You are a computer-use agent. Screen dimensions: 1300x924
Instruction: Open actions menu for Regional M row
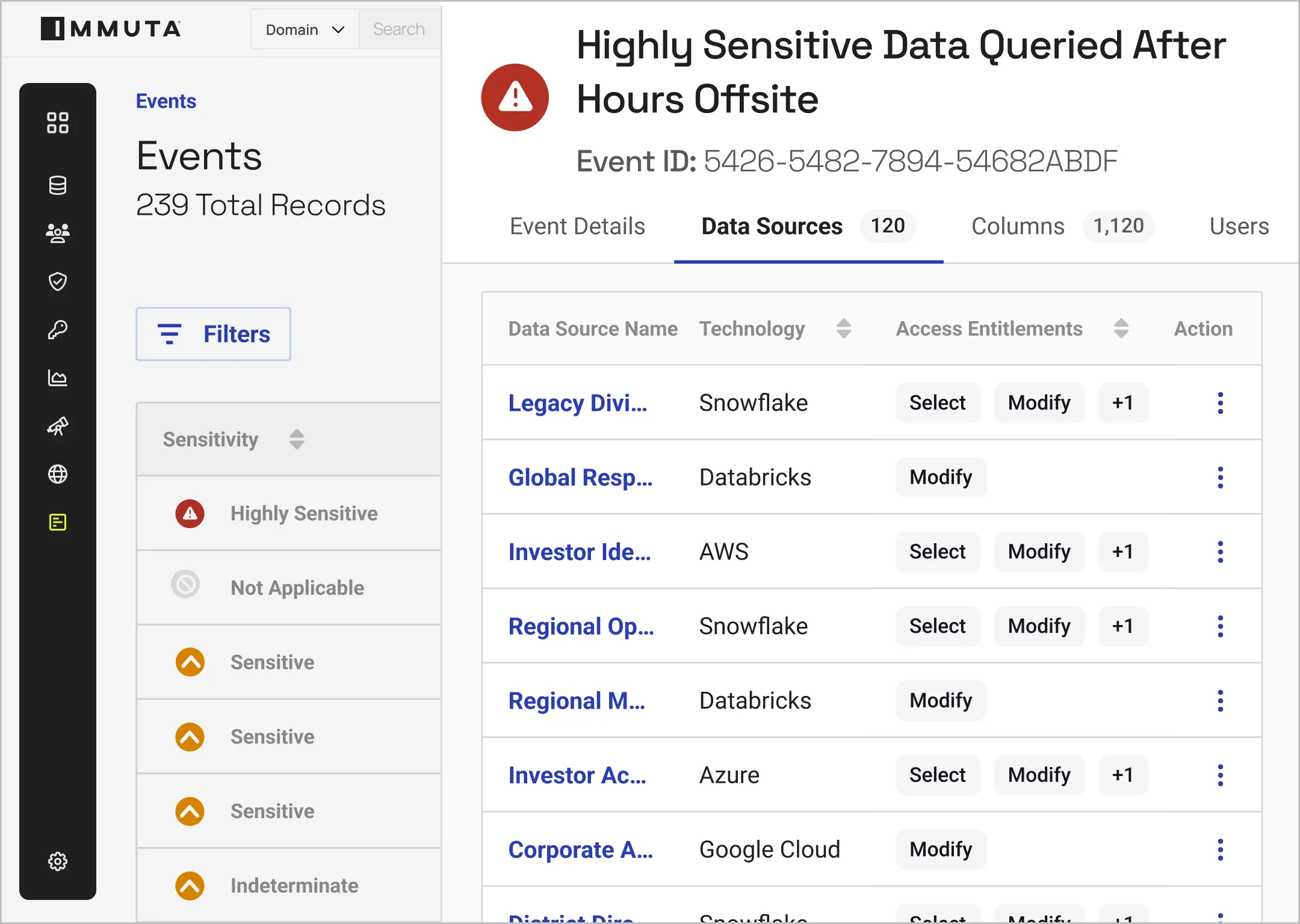point(1221,701)
